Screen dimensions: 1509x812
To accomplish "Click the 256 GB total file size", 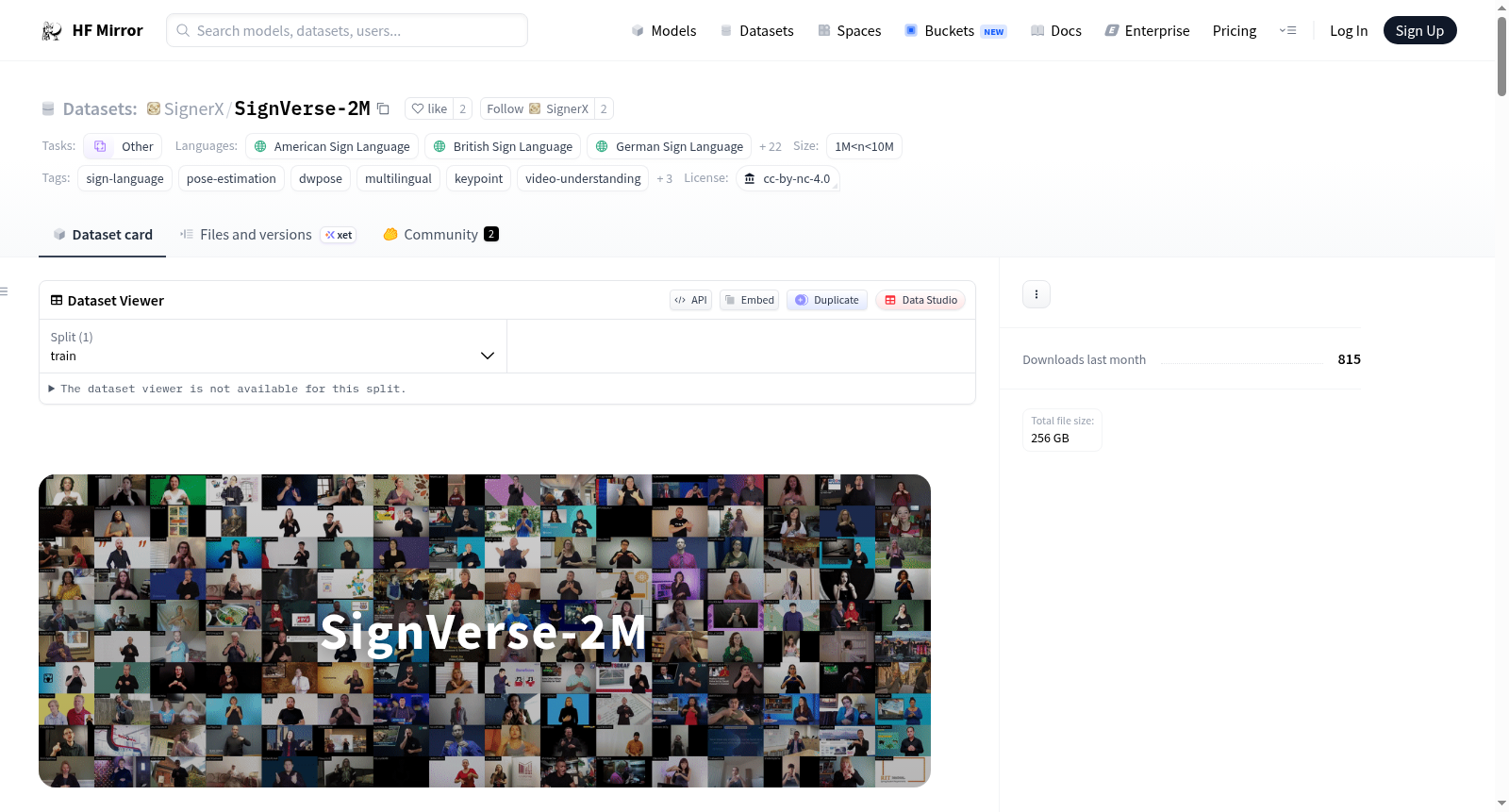I will (x=1050, y=439).
